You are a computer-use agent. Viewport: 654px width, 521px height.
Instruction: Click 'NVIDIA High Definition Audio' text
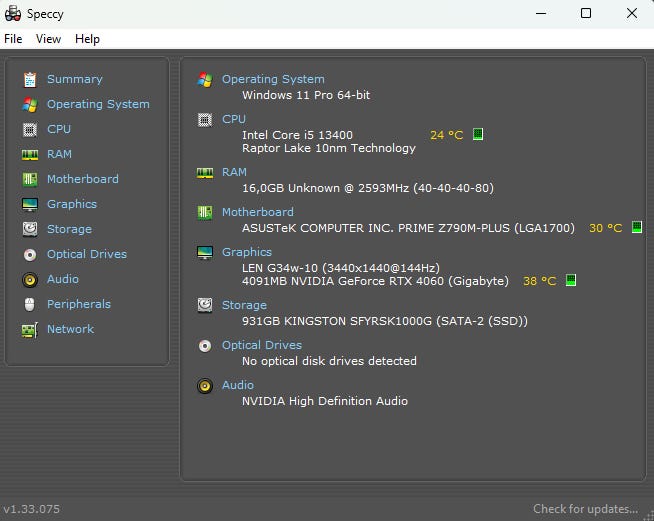pyautogui.click(x=324, y=401)
